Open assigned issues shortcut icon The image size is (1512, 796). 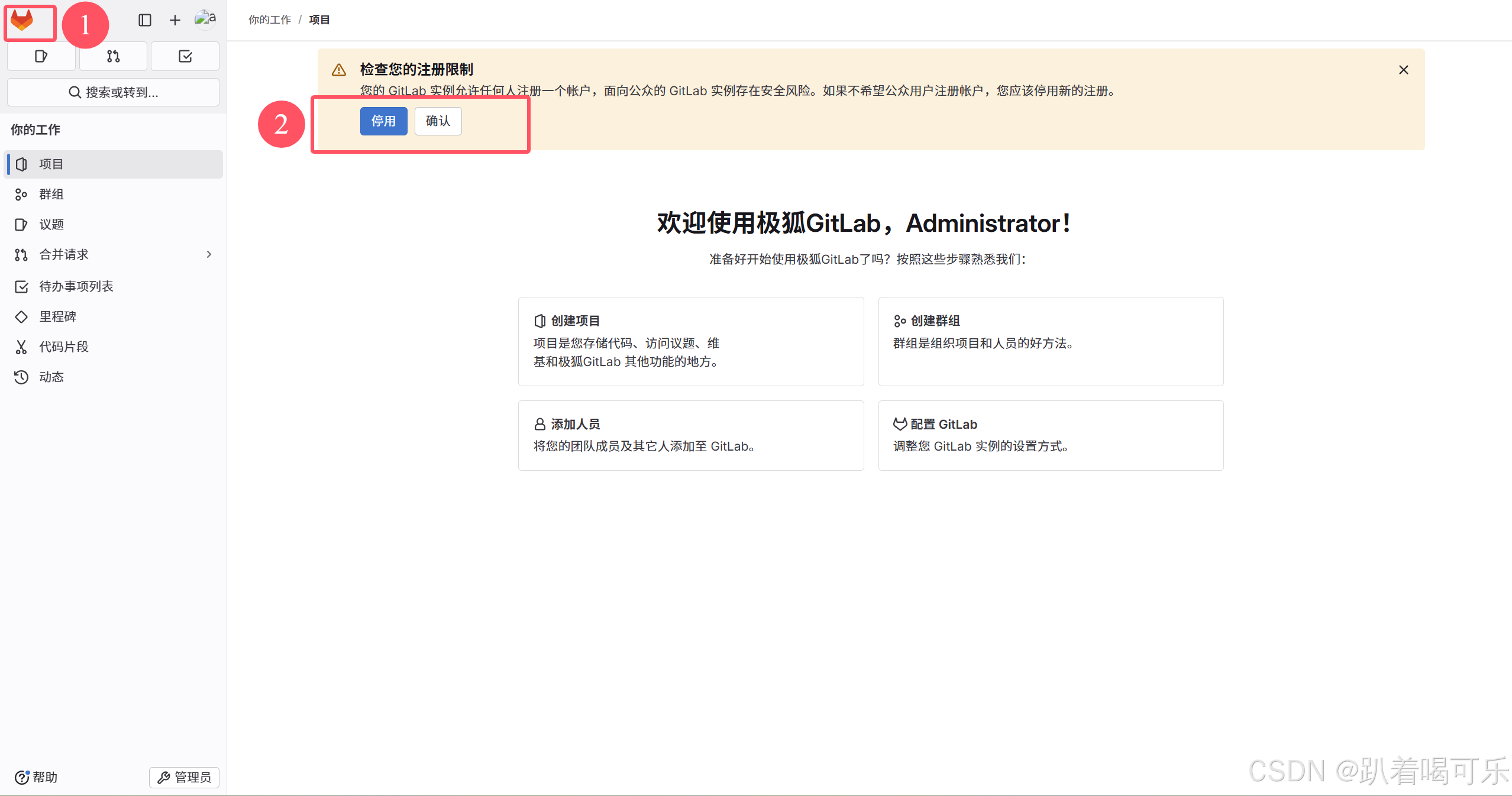[41, 56]
